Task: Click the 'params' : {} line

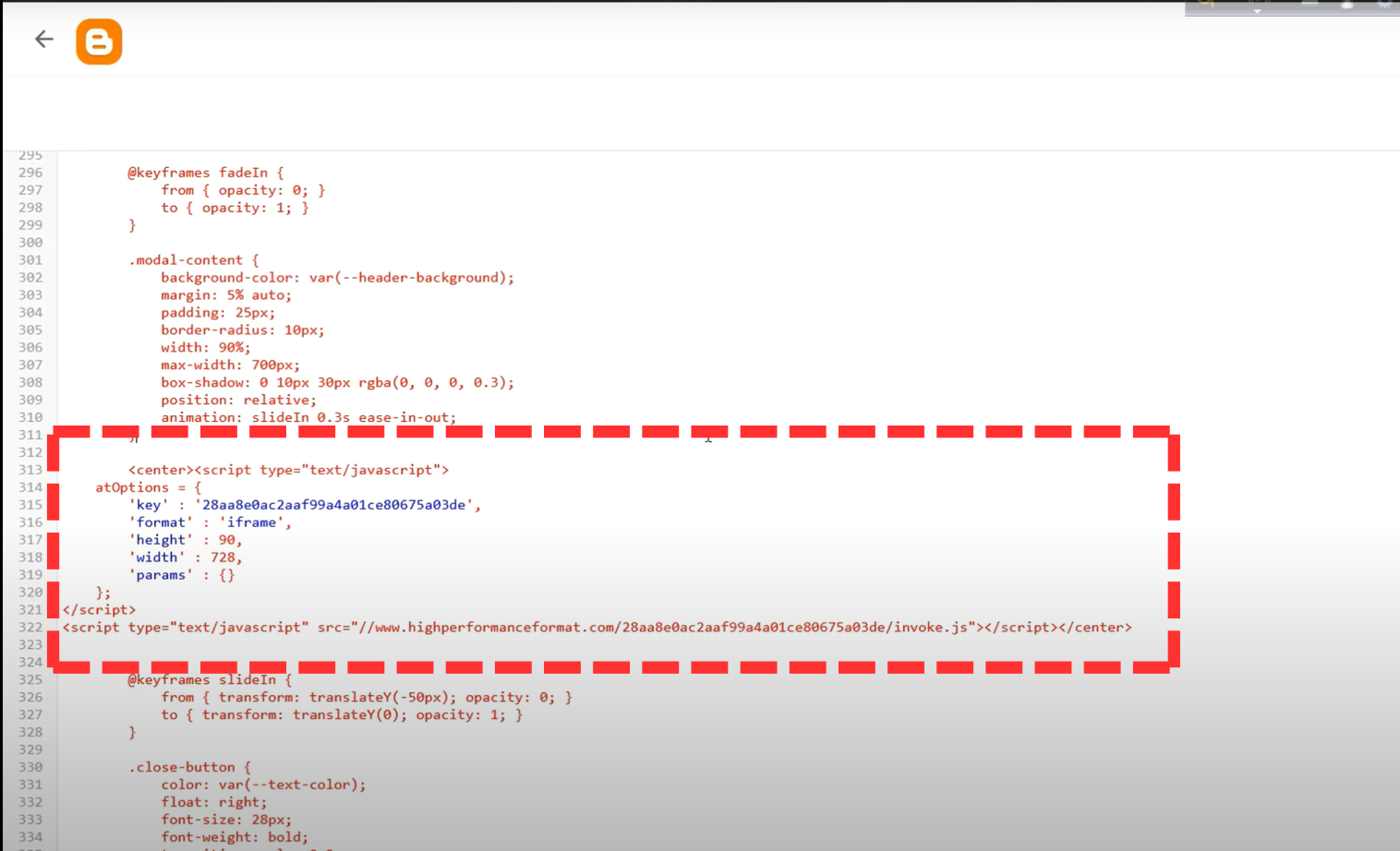Action: (182, 575)
